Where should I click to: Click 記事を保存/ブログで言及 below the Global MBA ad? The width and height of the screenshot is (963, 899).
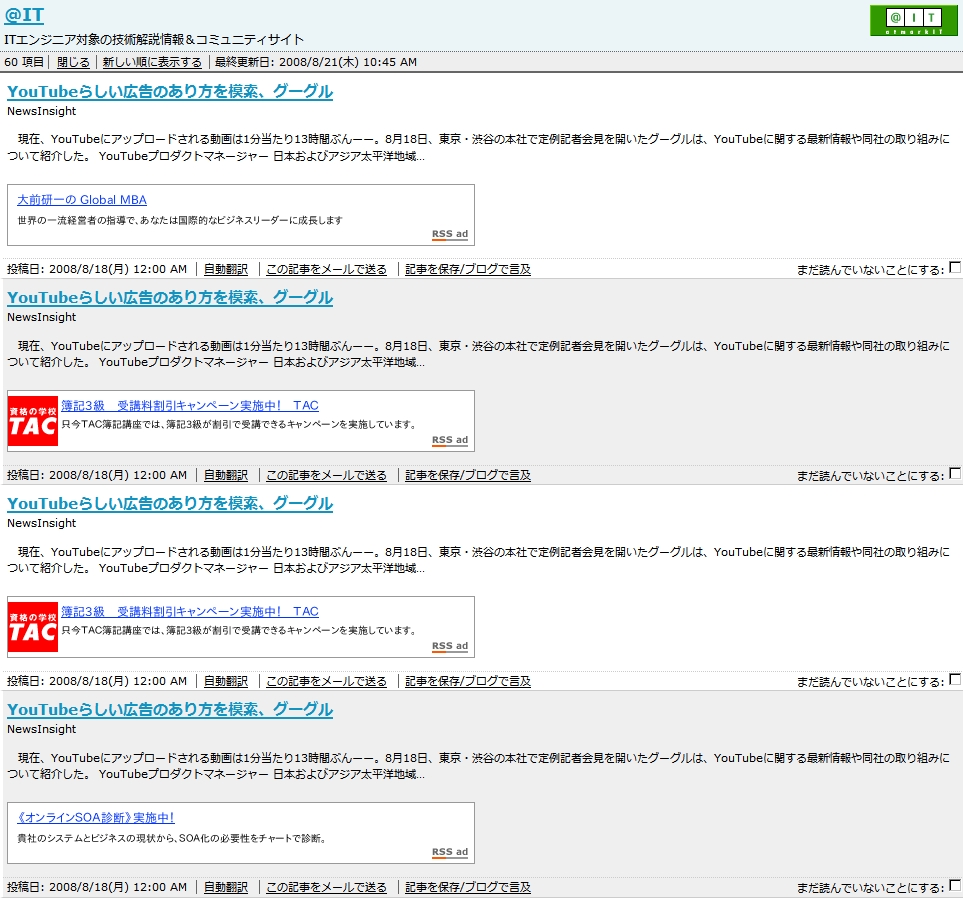[468, 269]
